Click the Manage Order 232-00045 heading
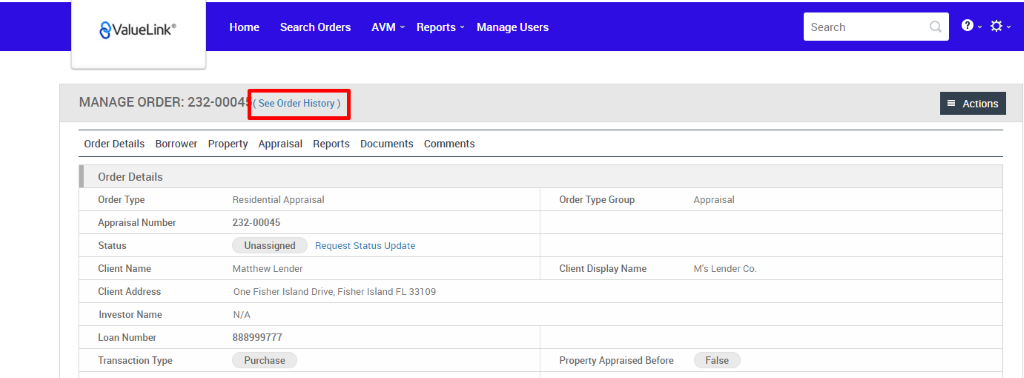The height and width of the screenshot is (378, 1024). [x=165, y=103]
